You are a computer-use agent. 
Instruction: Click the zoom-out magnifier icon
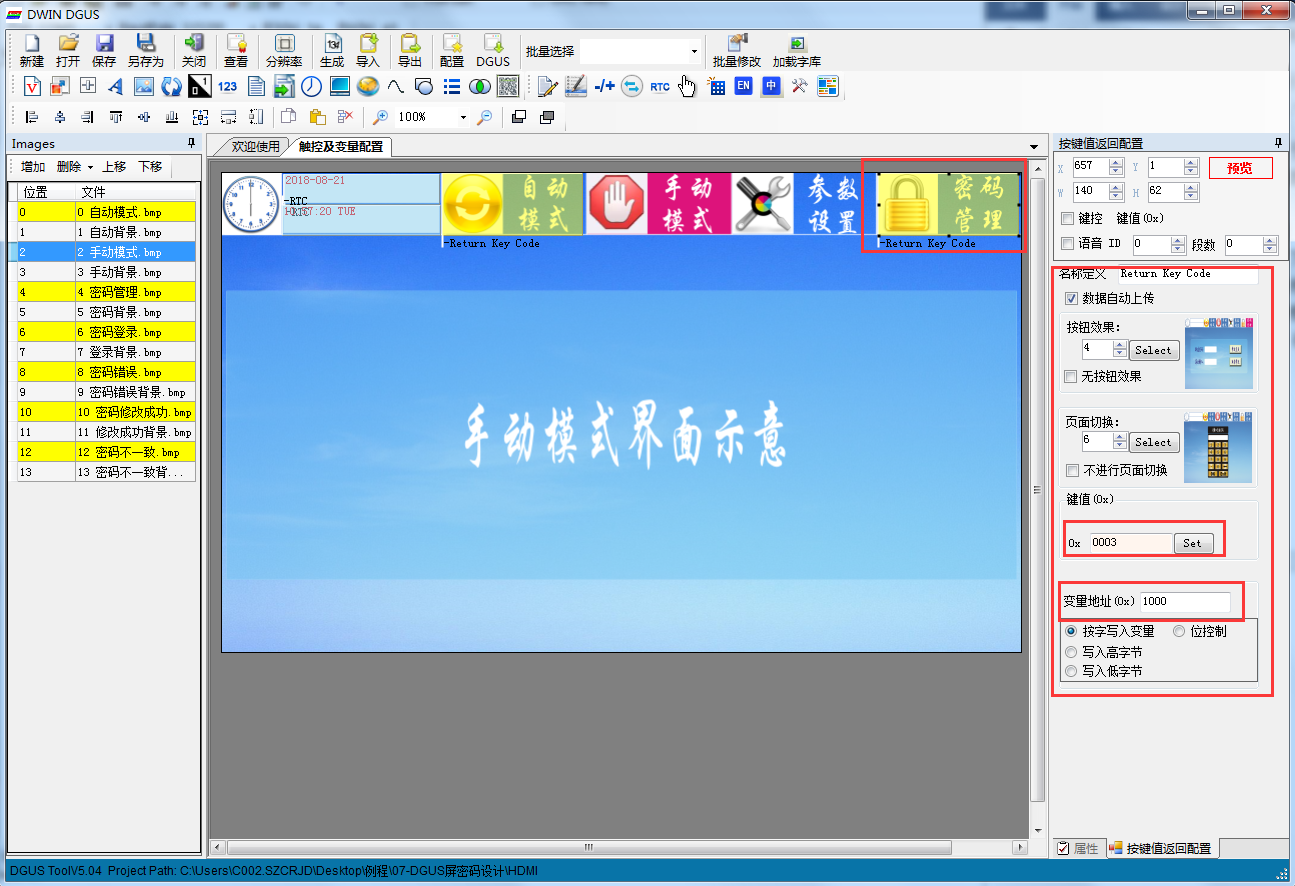pos(484,117)
